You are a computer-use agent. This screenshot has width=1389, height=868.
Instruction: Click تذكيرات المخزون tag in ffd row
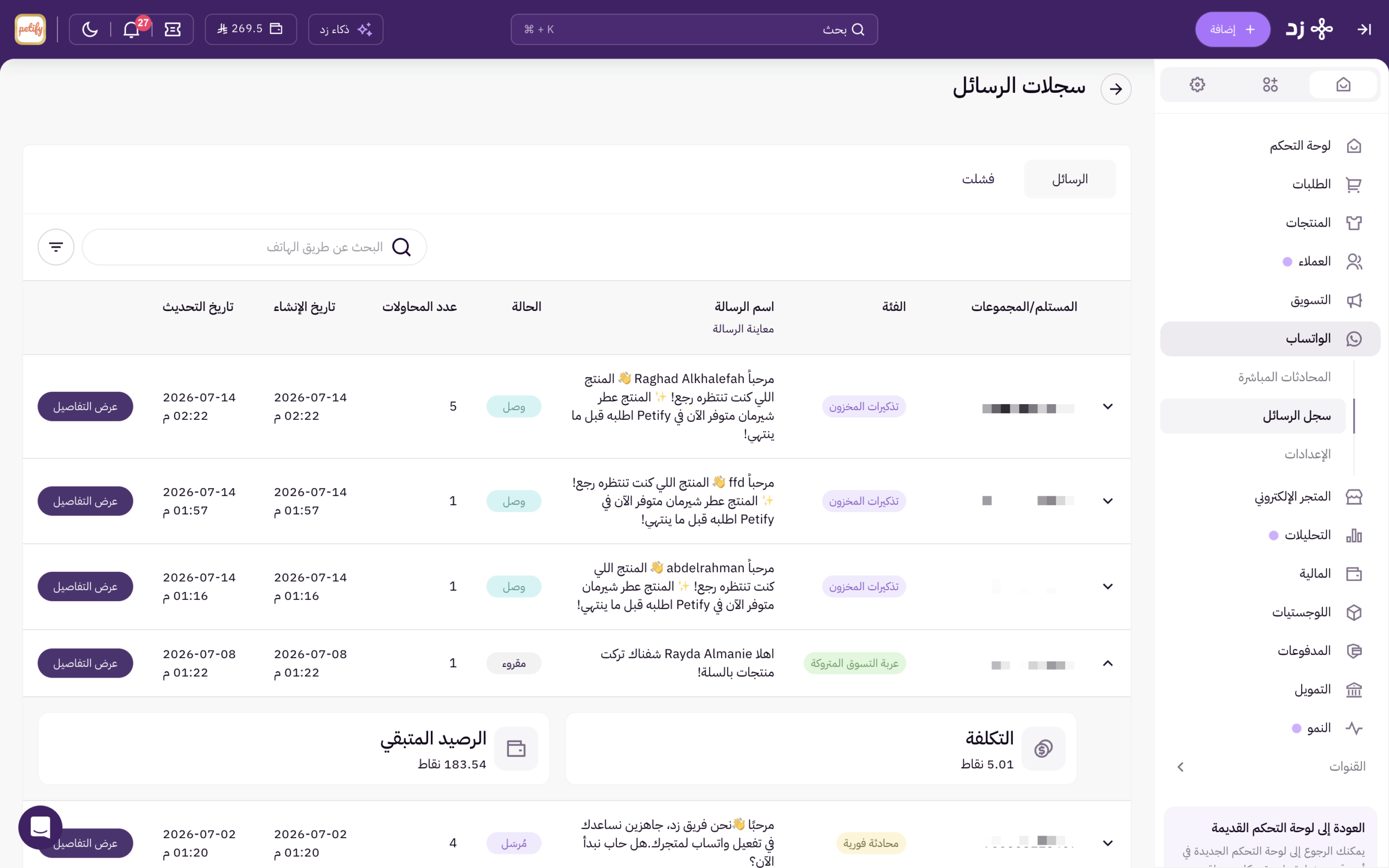864,501
